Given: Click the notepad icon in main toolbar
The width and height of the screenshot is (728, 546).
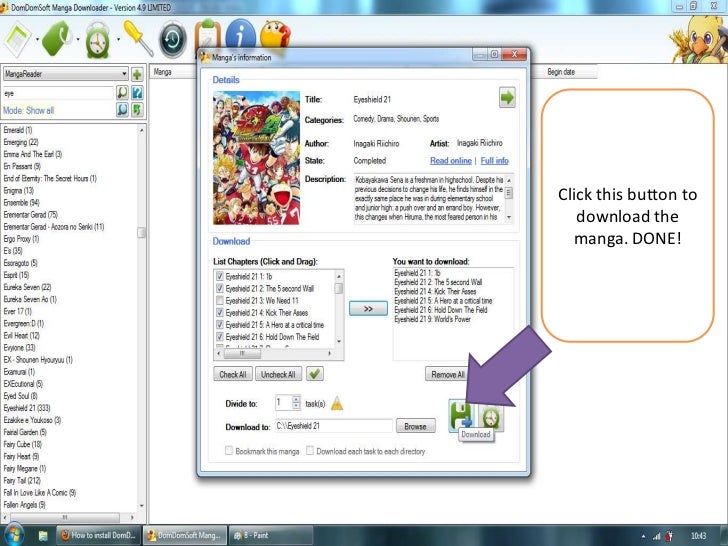Looking at the screenshot, I should click(x=18, y=40).
